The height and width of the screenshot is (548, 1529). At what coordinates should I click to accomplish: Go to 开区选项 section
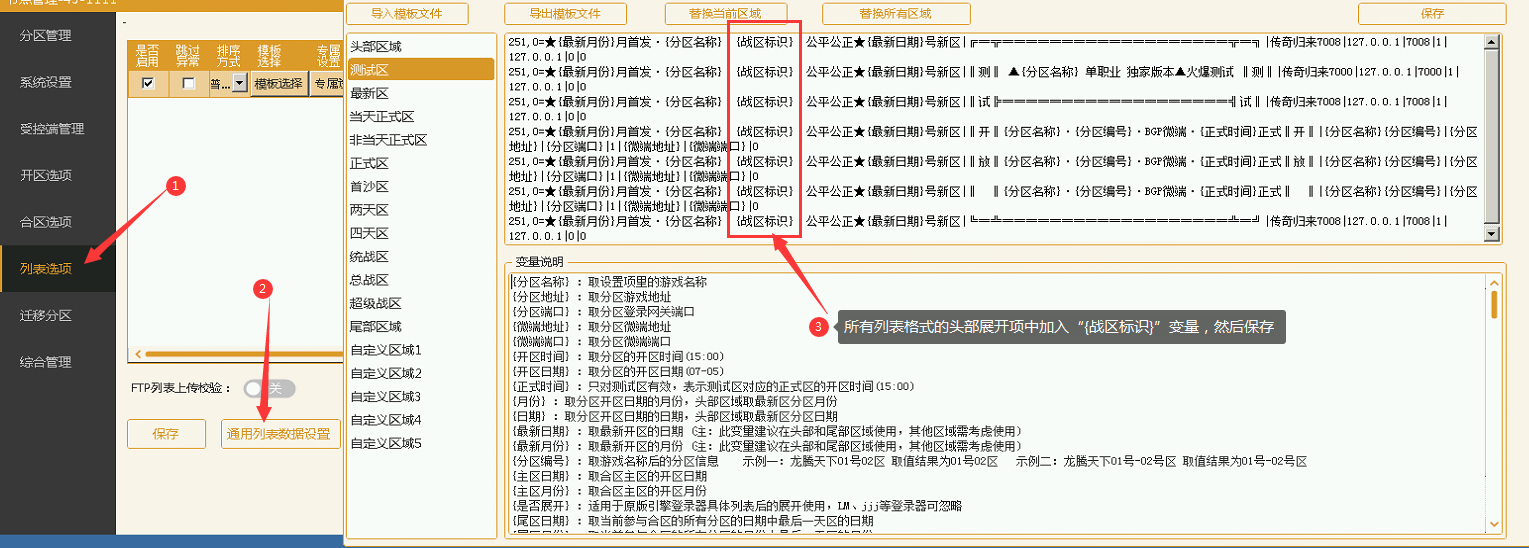coord(46,175)
